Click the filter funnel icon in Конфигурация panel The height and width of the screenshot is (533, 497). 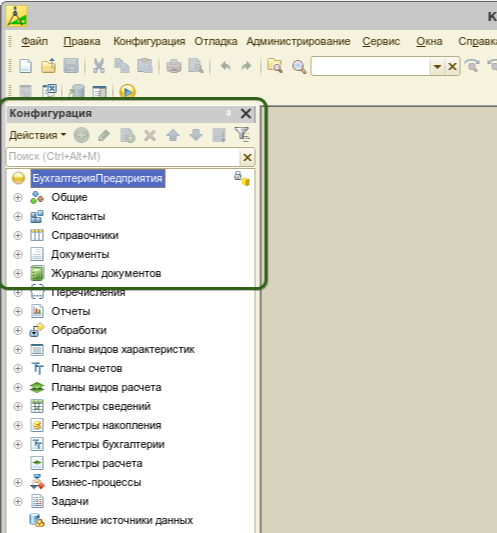[x=242, y=135]
